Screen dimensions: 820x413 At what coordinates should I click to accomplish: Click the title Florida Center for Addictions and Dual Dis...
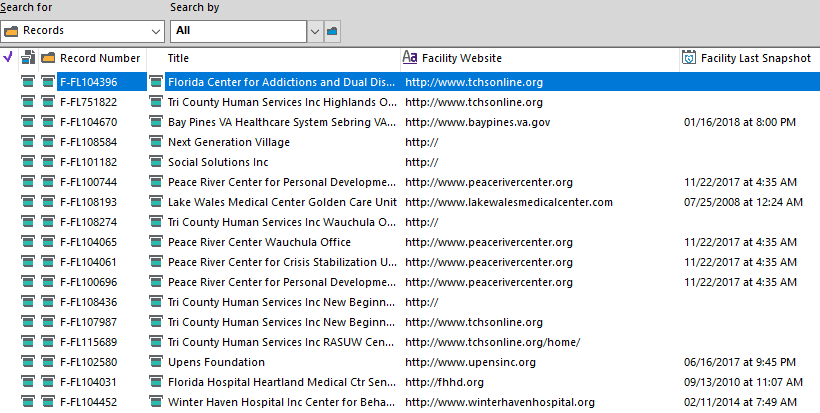tap(281, 82)
